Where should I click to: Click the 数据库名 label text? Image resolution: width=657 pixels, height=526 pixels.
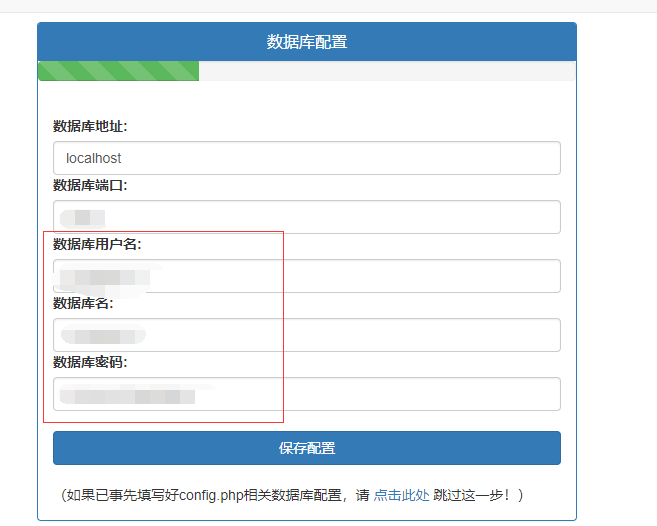pyautogui.click(x=83, y=303)
